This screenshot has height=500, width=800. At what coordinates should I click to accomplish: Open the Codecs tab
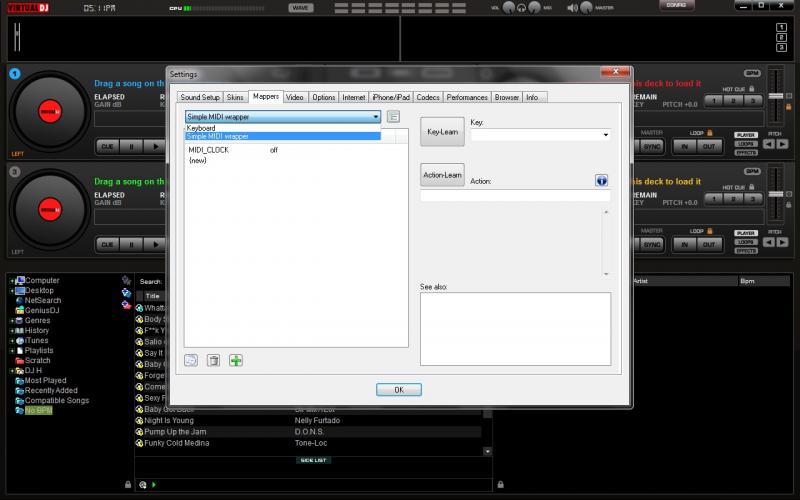pos(428,97)
